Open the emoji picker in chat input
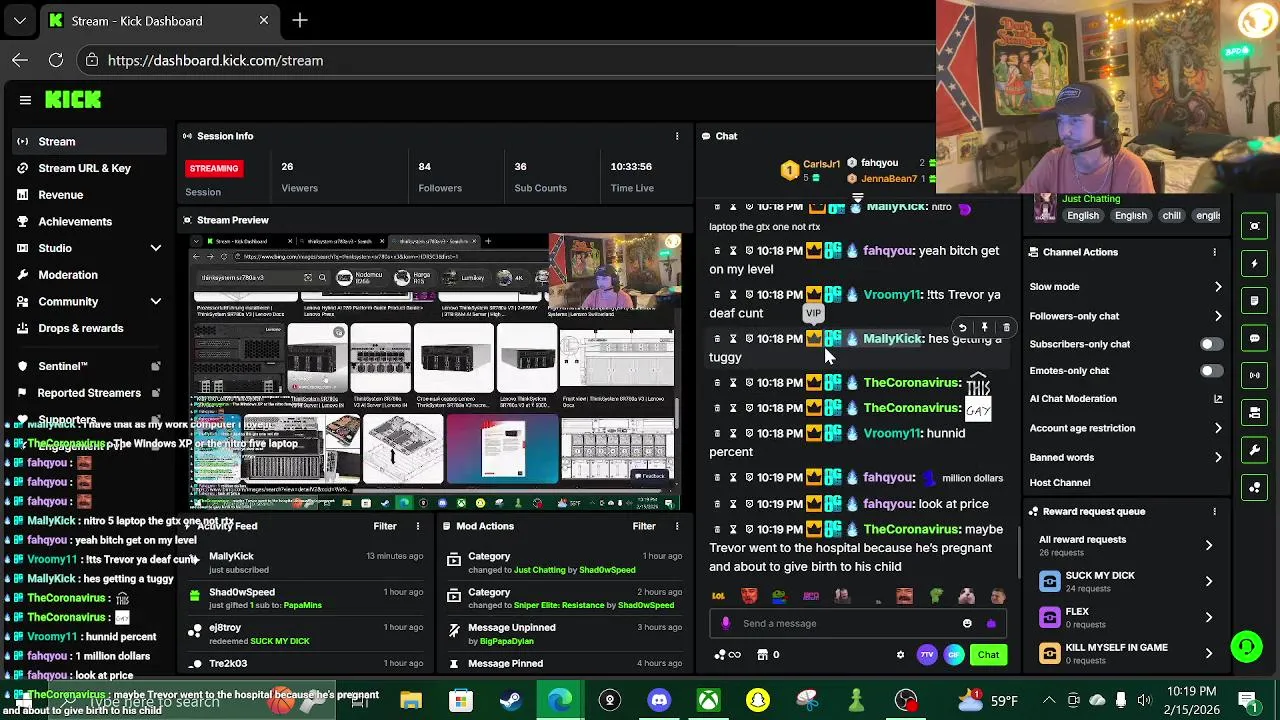This screenshot has height=720, width=1280. point(967,623)
